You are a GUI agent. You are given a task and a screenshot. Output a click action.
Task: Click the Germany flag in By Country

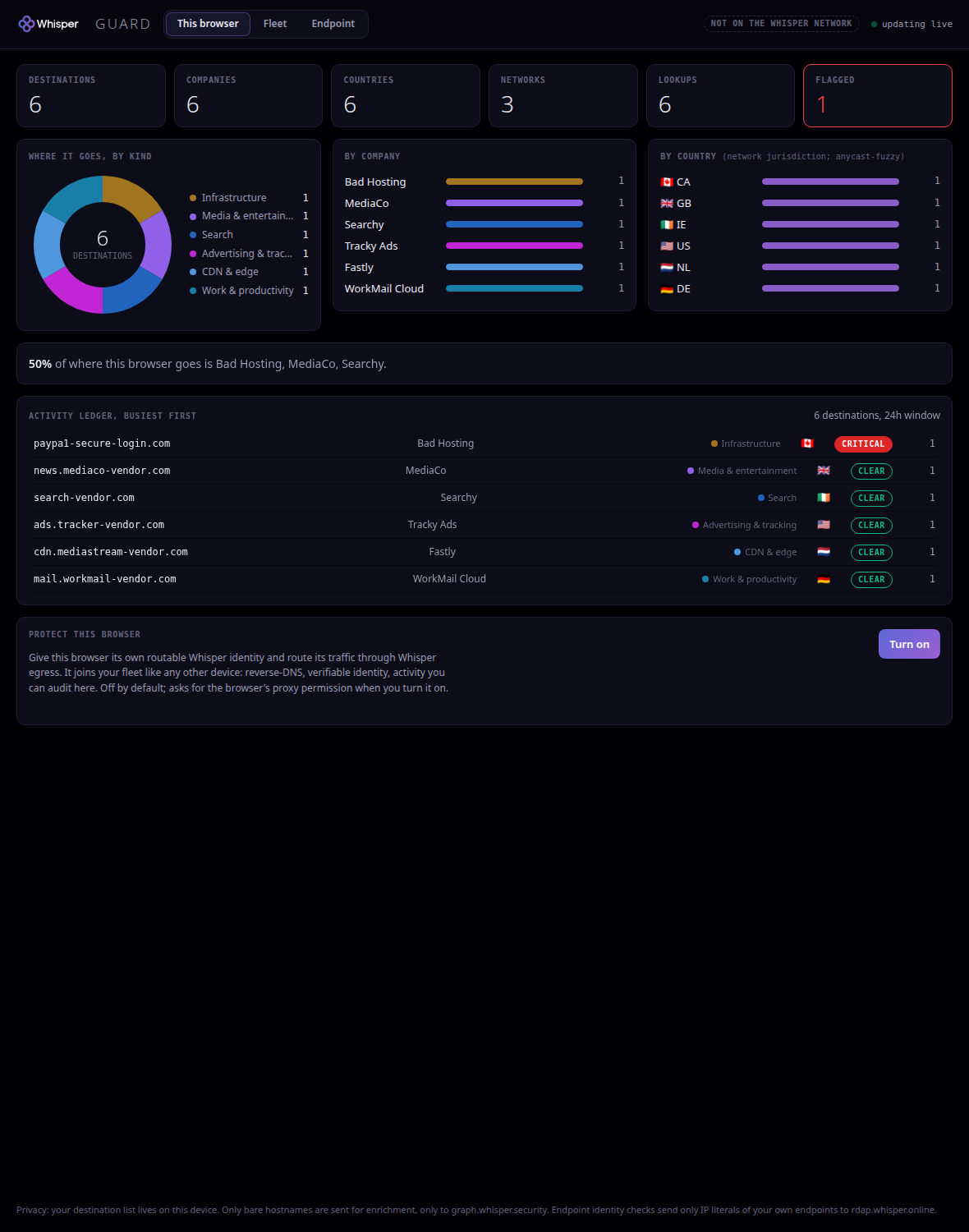[667, 289]
